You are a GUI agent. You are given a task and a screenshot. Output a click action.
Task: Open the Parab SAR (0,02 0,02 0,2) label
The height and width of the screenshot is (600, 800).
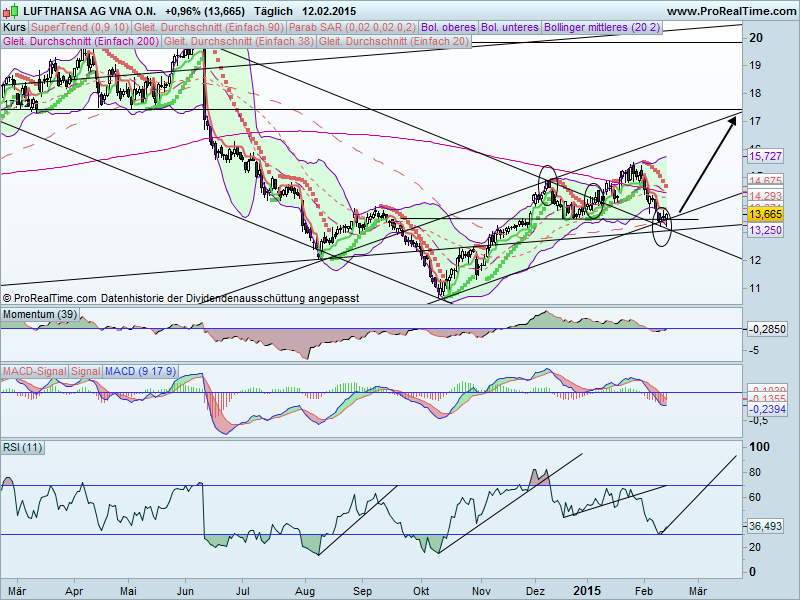coord(353,28)
